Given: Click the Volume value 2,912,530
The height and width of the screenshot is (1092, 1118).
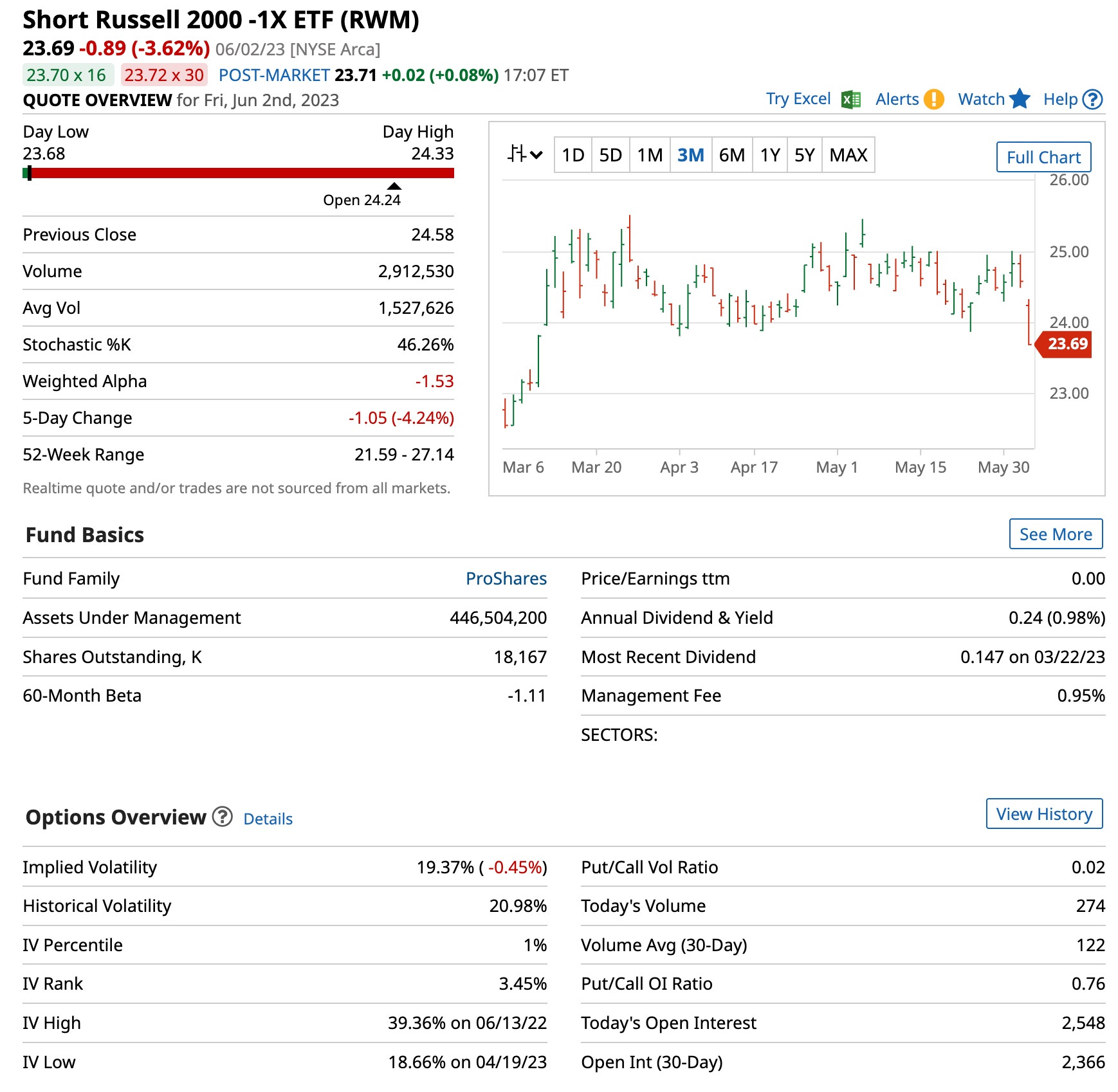Looking at the screenshot, I should (x=416, y=271).
